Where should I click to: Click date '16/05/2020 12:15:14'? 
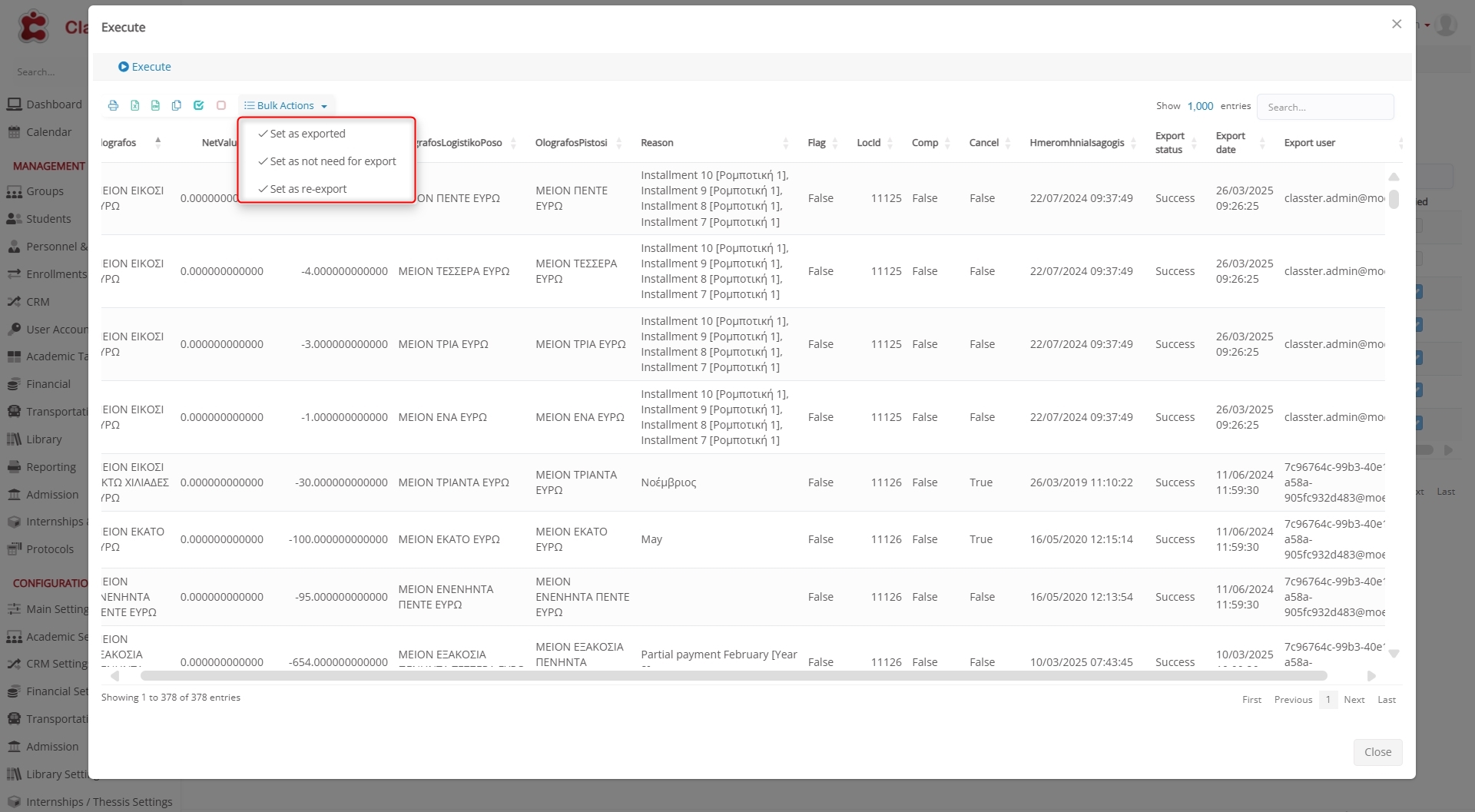[x=1081, y=539]
